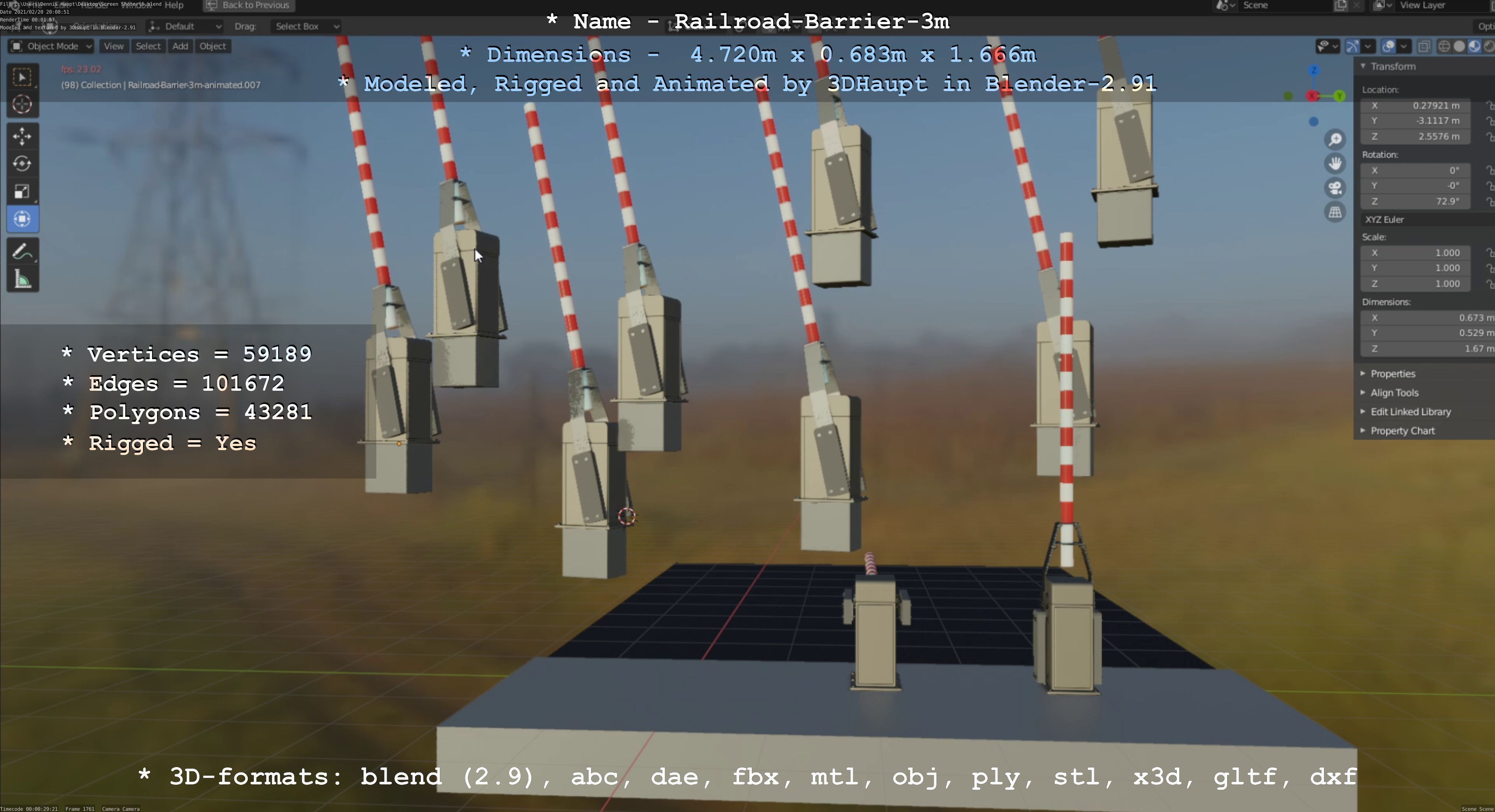Open the Object menu in viewport header

coord(213,47)
